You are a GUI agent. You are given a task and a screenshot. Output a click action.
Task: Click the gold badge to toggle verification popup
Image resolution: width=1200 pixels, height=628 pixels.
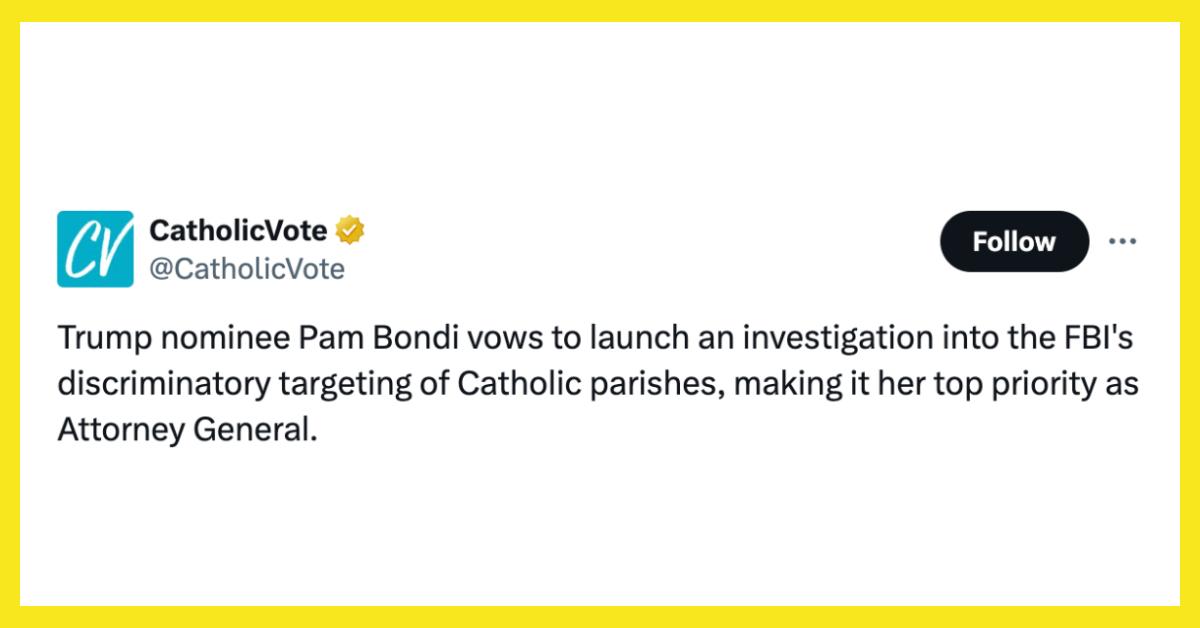[x=347, y=228]
